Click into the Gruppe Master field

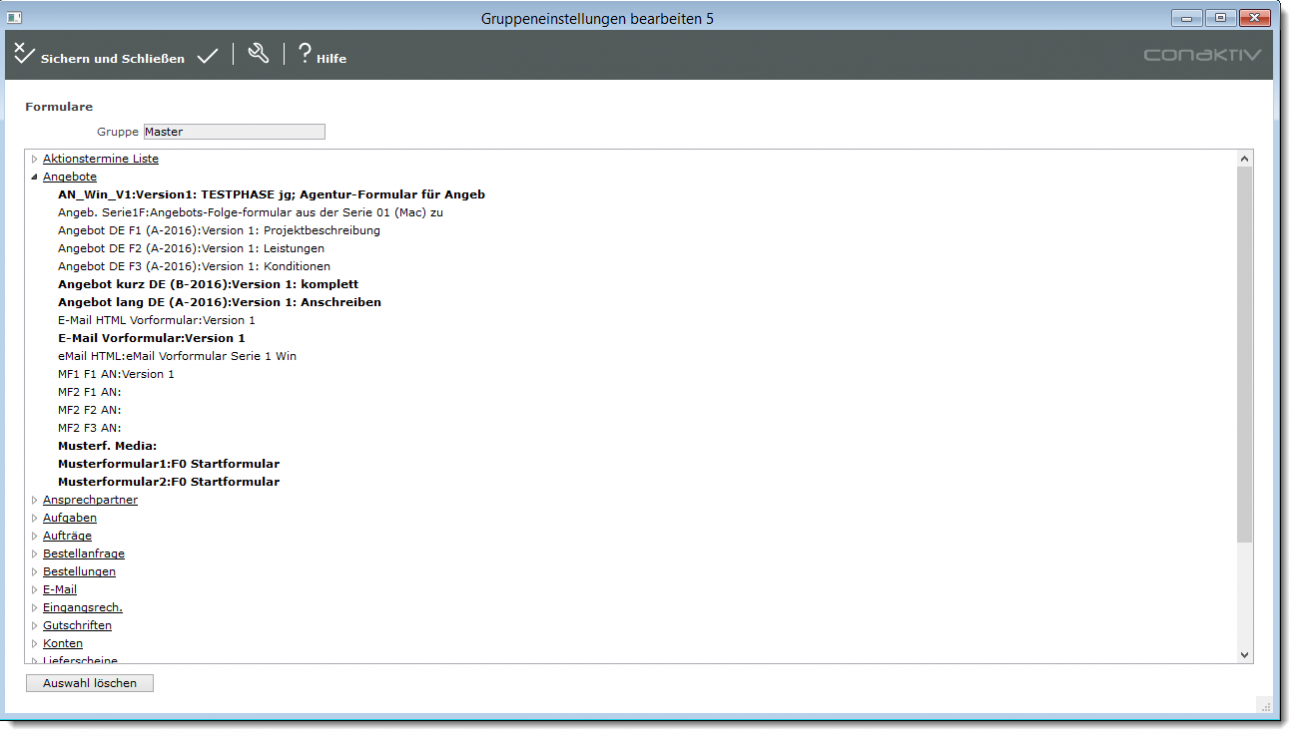coord(234,132)
